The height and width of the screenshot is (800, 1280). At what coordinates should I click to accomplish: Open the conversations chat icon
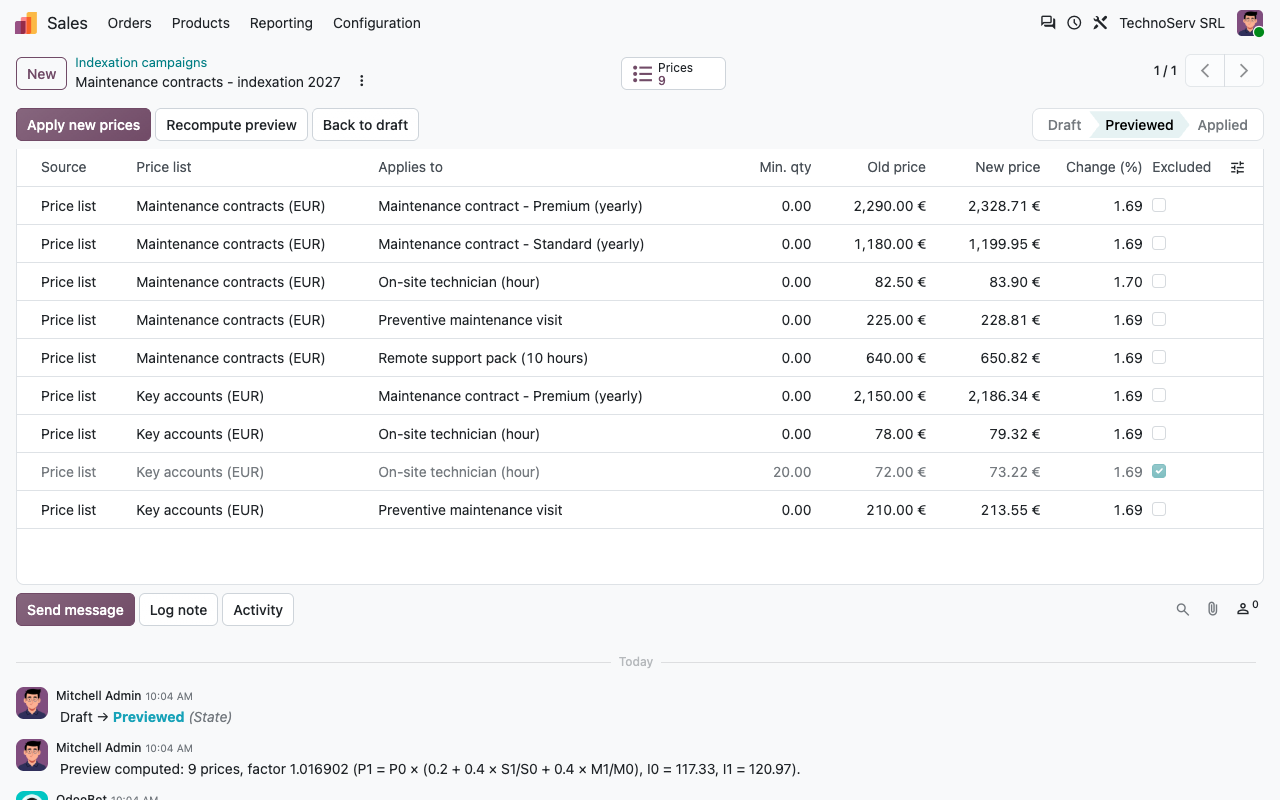pos(1048,23)
